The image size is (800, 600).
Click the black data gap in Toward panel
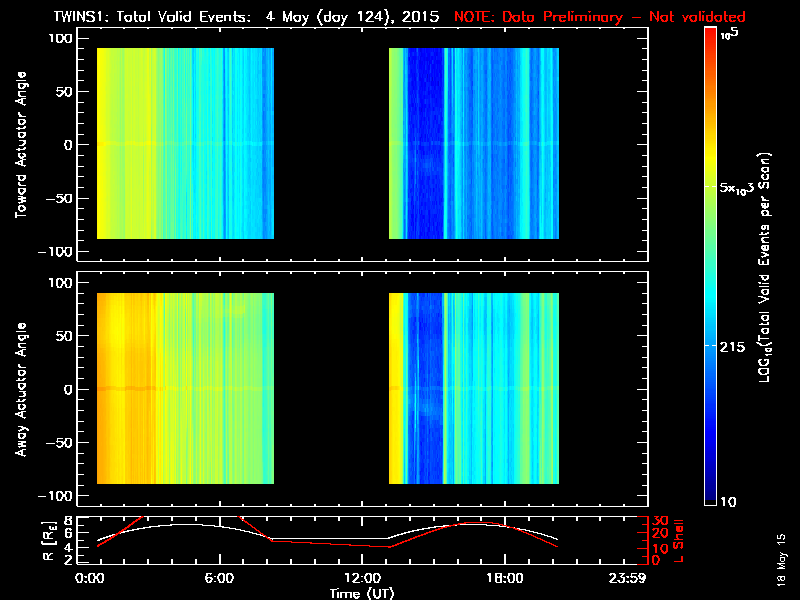click(x=330, y=145)
